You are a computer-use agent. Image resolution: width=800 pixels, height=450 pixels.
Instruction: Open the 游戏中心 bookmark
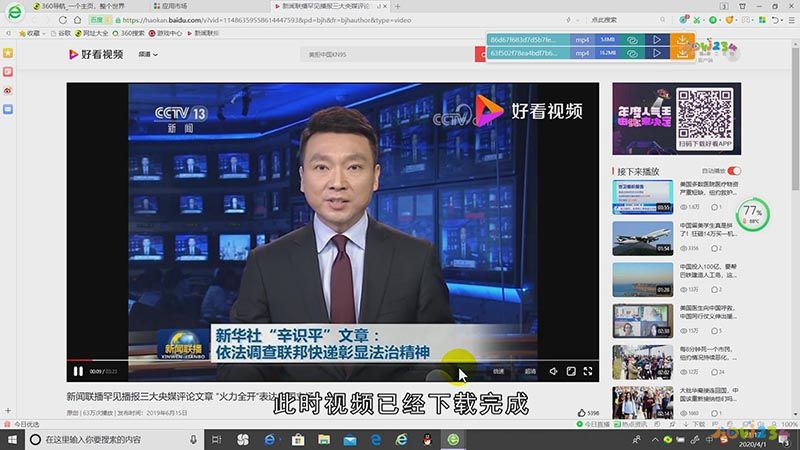tap(165, 33)
